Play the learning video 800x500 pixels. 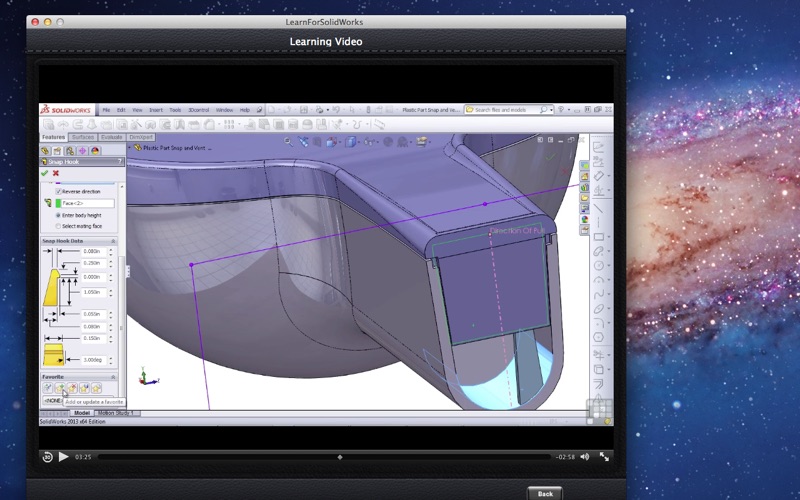click(x=63, y=457)
